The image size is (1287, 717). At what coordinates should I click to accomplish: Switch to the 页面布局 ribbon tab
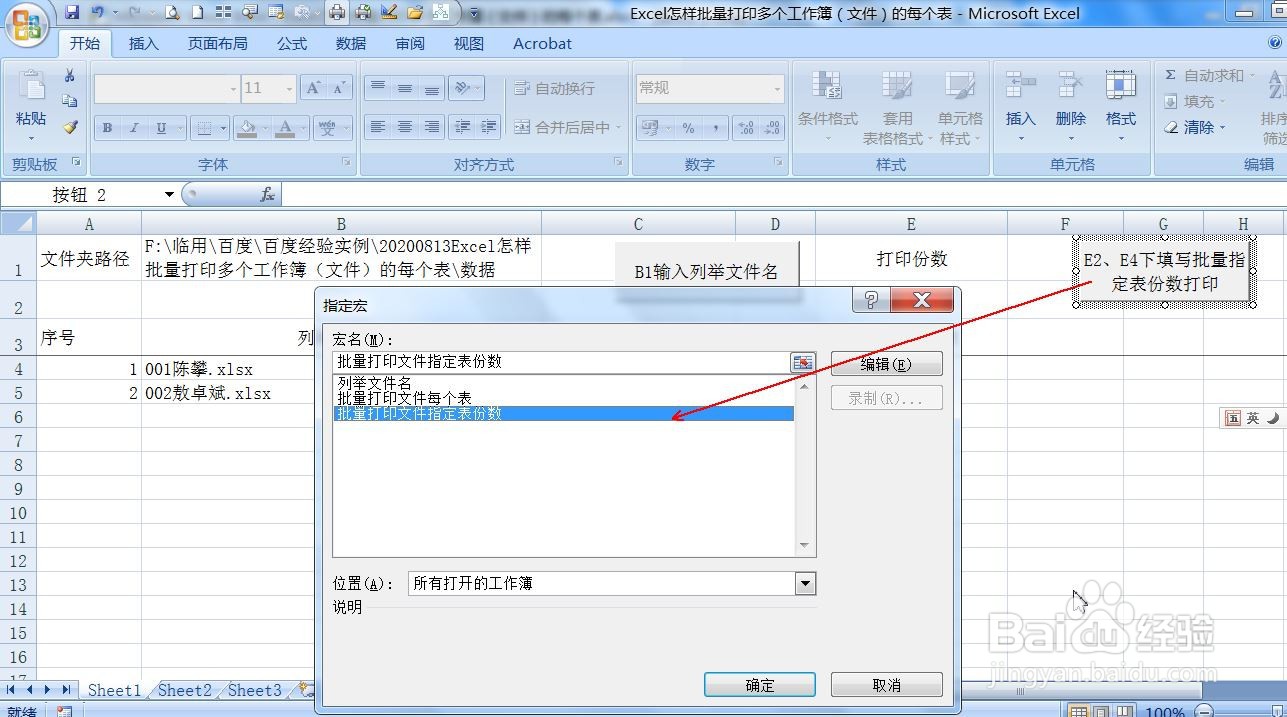217,43
